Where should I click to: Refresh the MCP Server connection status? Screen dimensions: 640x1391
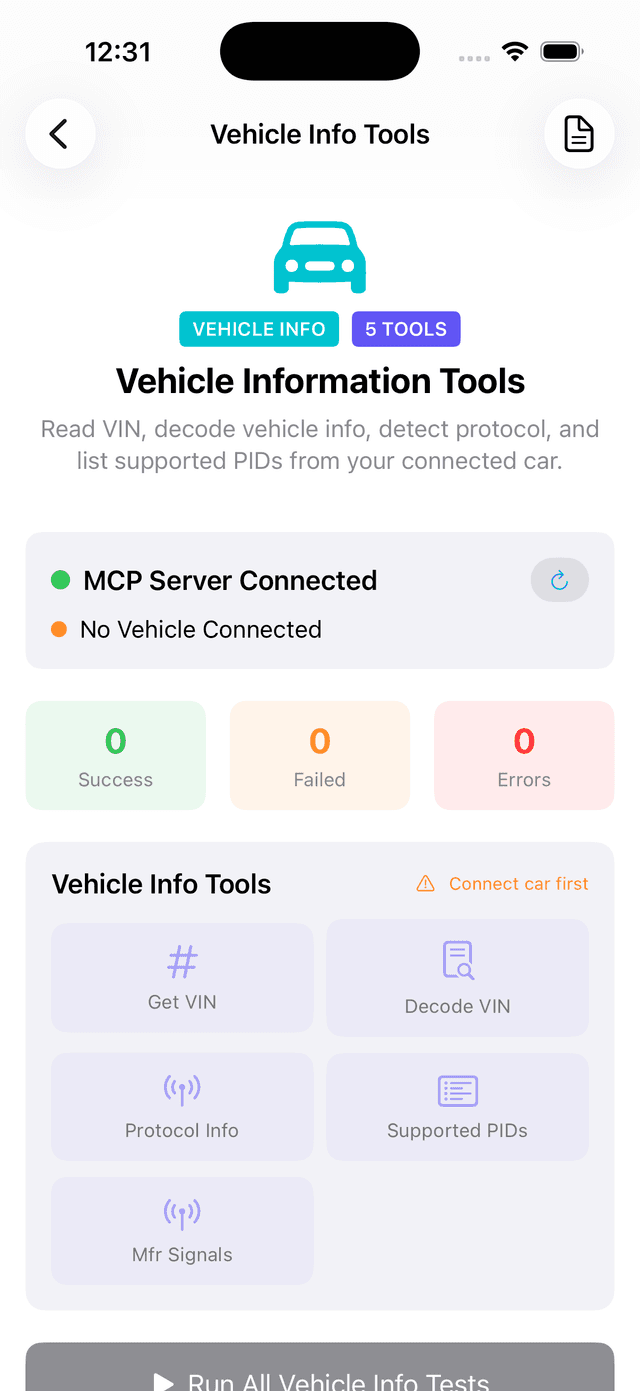pyautogui.click(x=559, y=580)
